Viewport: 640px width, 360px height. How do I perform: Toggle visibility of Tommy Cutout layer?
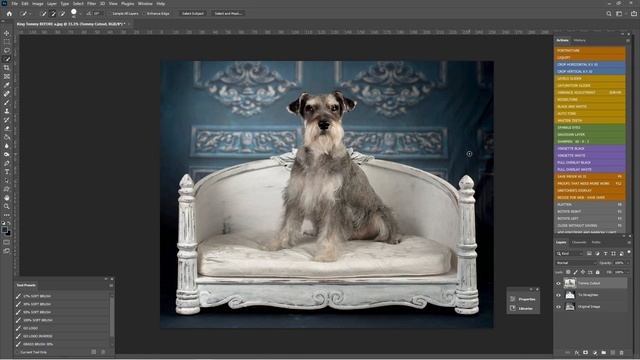pos(558,283)
